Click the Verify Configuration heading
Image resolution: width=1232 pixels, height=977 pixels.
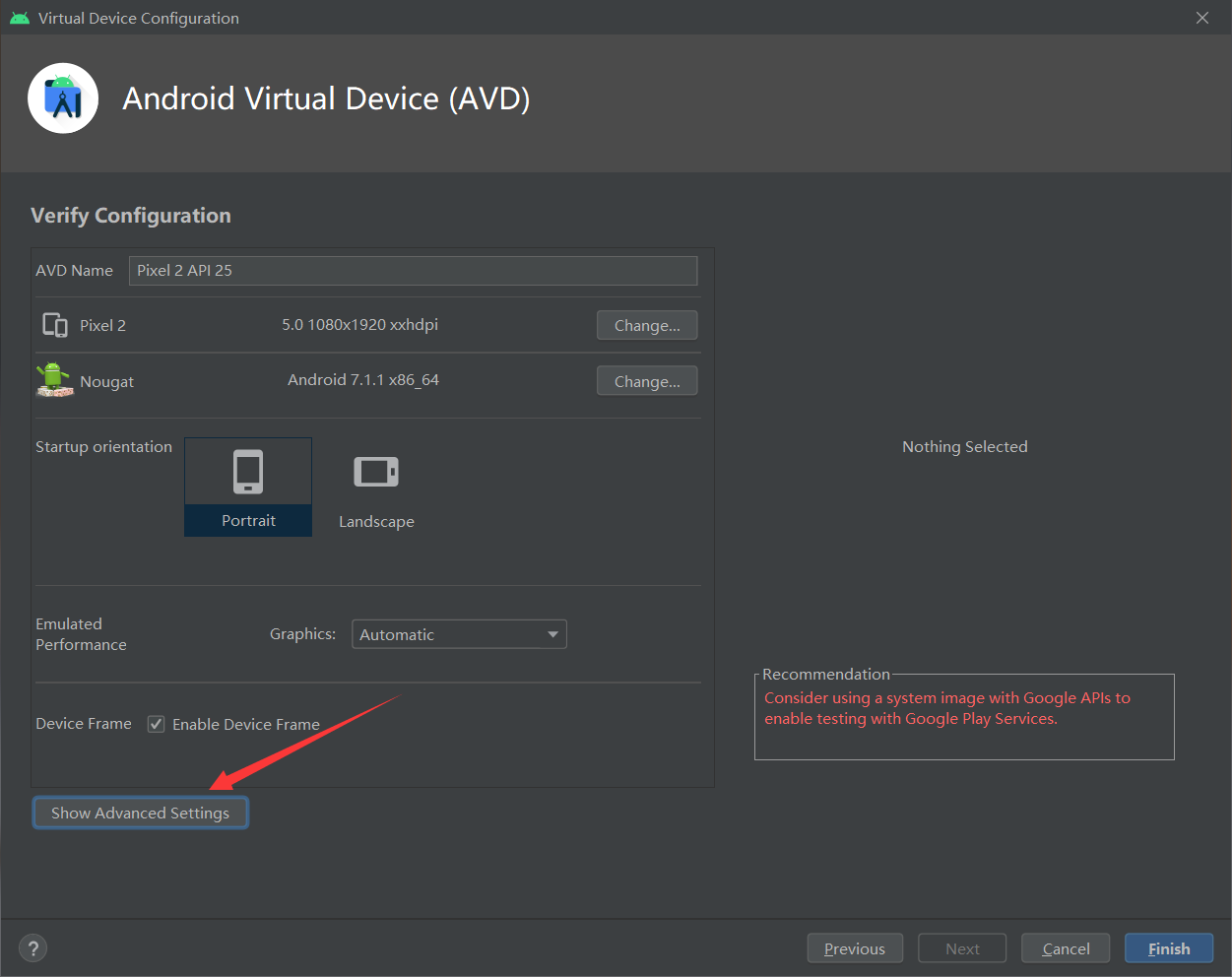click(x=131, y=216)
